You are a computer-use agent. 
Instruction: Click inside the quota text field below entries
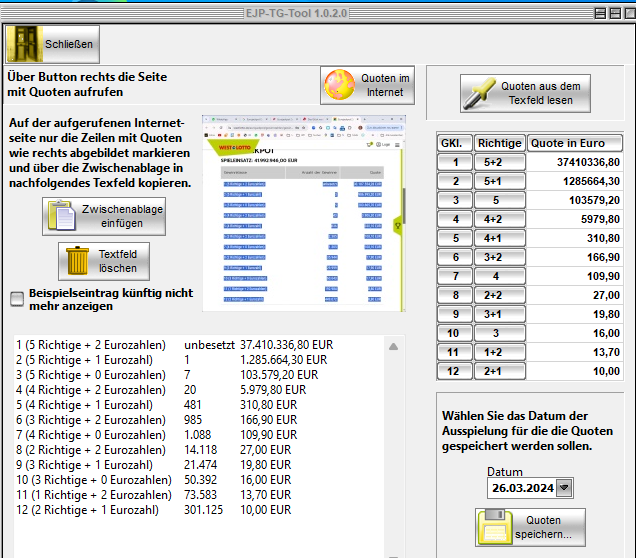[x=199, y=537]
